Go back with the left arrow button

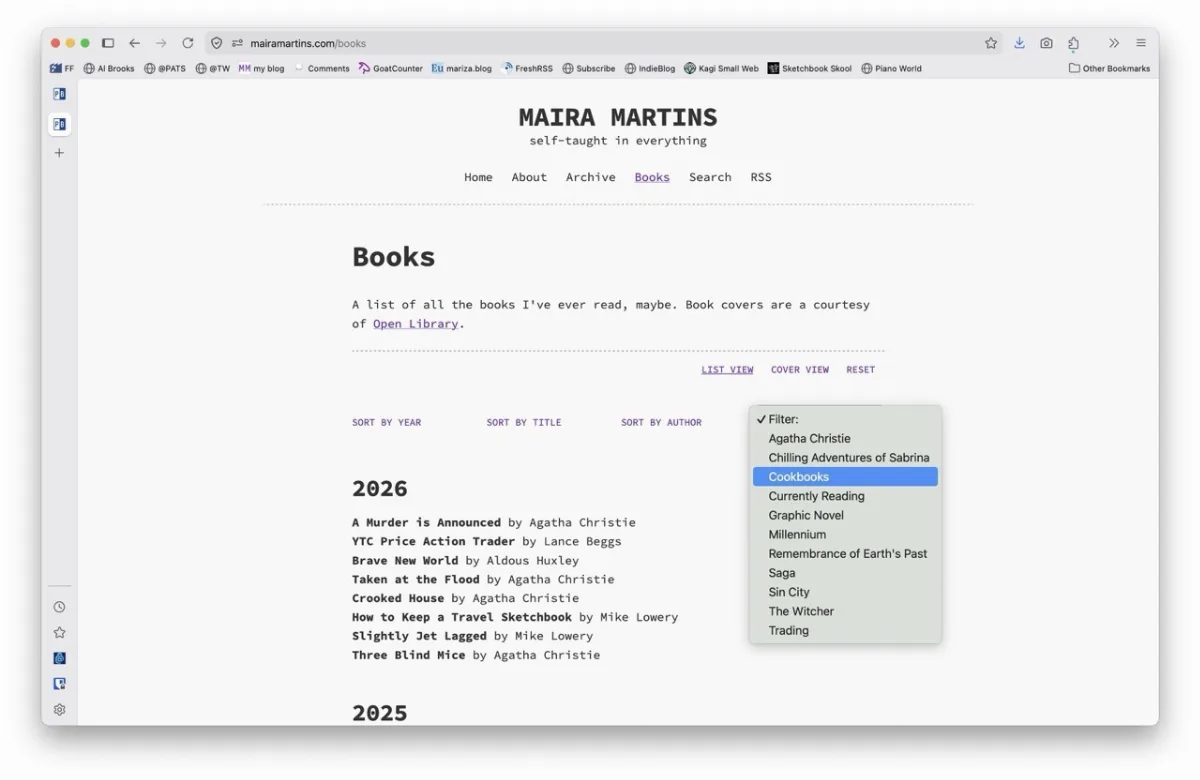[x=134, y=43]
